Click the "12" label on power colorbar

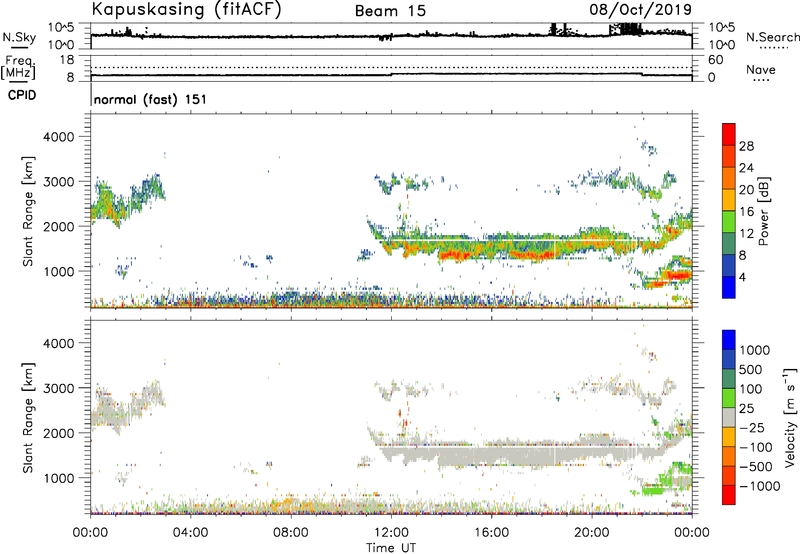click(x=746, y=234)
